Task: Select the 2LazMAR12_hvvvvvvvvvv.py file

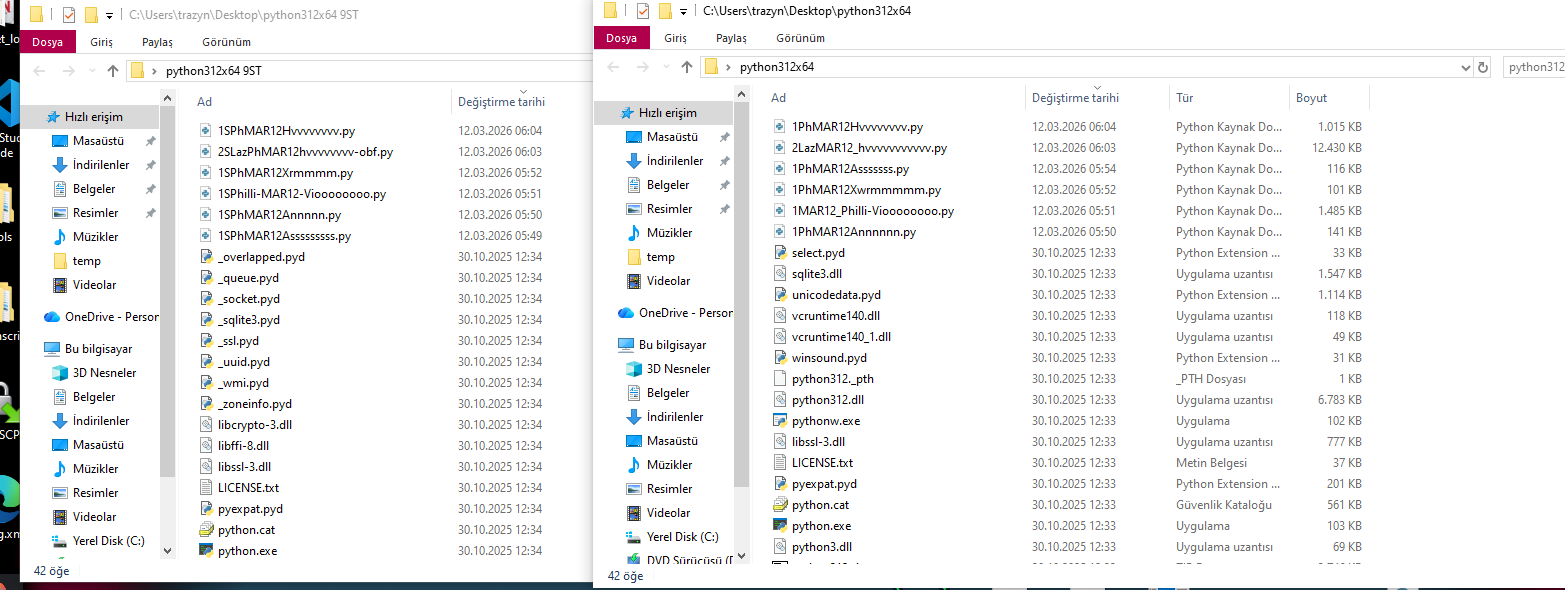Action: point(868,148)
